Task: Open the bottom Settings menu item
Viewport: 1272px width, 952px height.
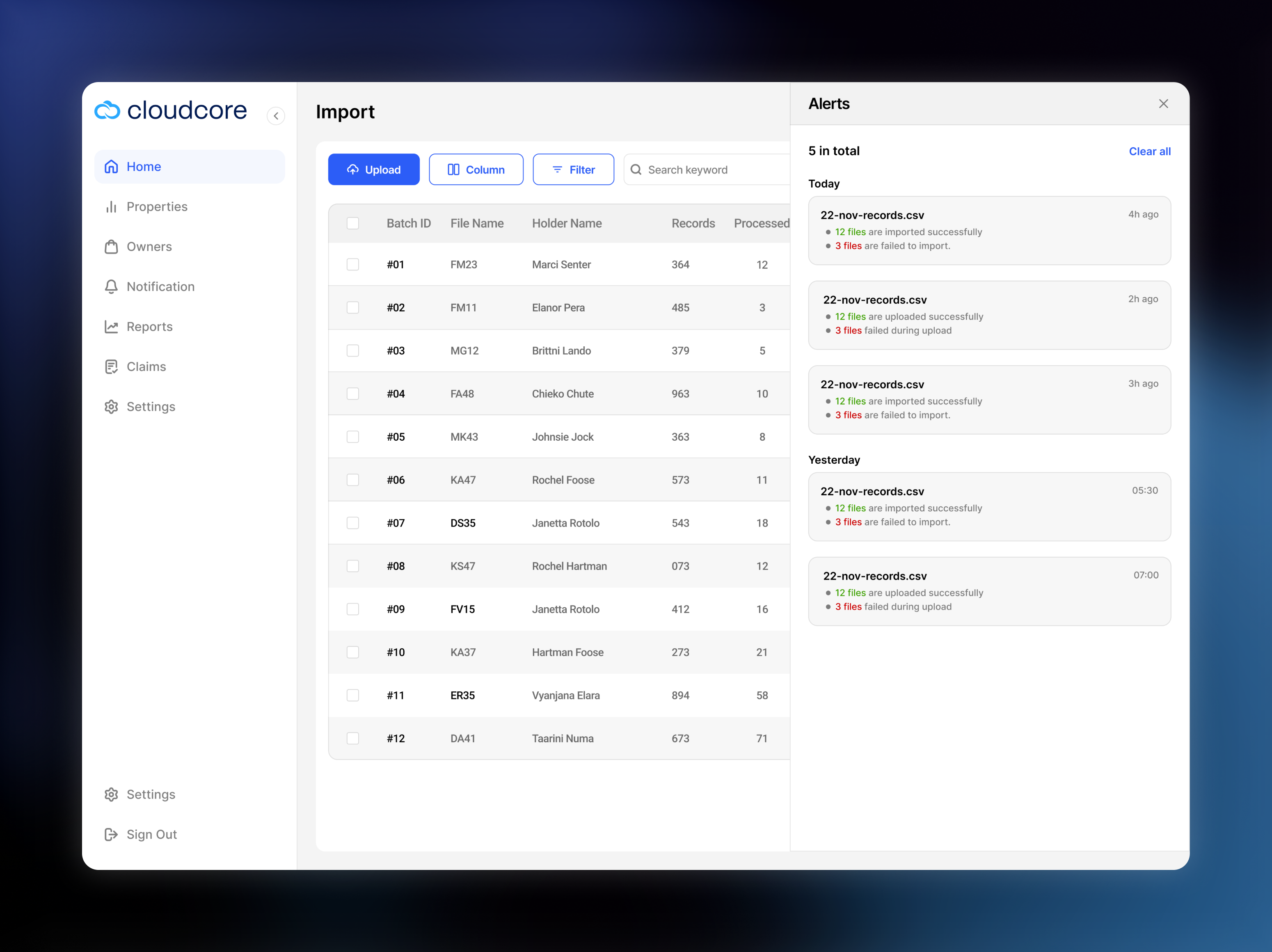Action: 151,794
